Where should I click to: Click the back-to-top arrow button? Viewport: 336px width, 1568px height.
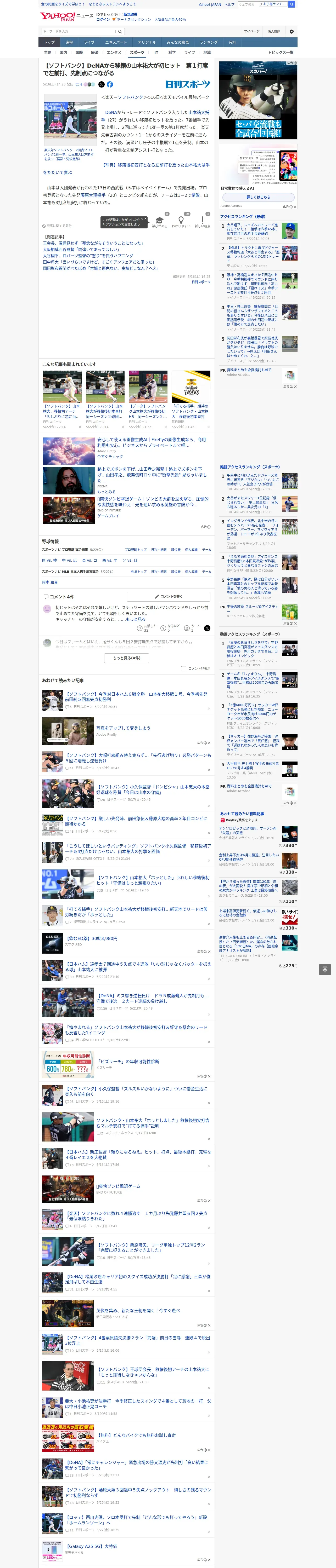[x=325, y=970]
